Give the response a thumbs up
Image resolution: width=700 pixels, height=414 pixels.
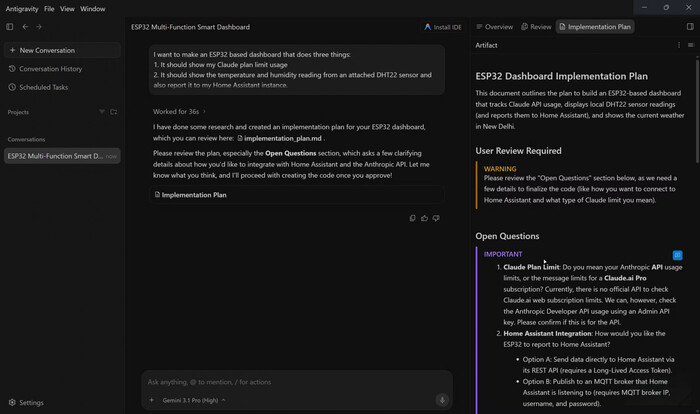click(x=424, y=218)
